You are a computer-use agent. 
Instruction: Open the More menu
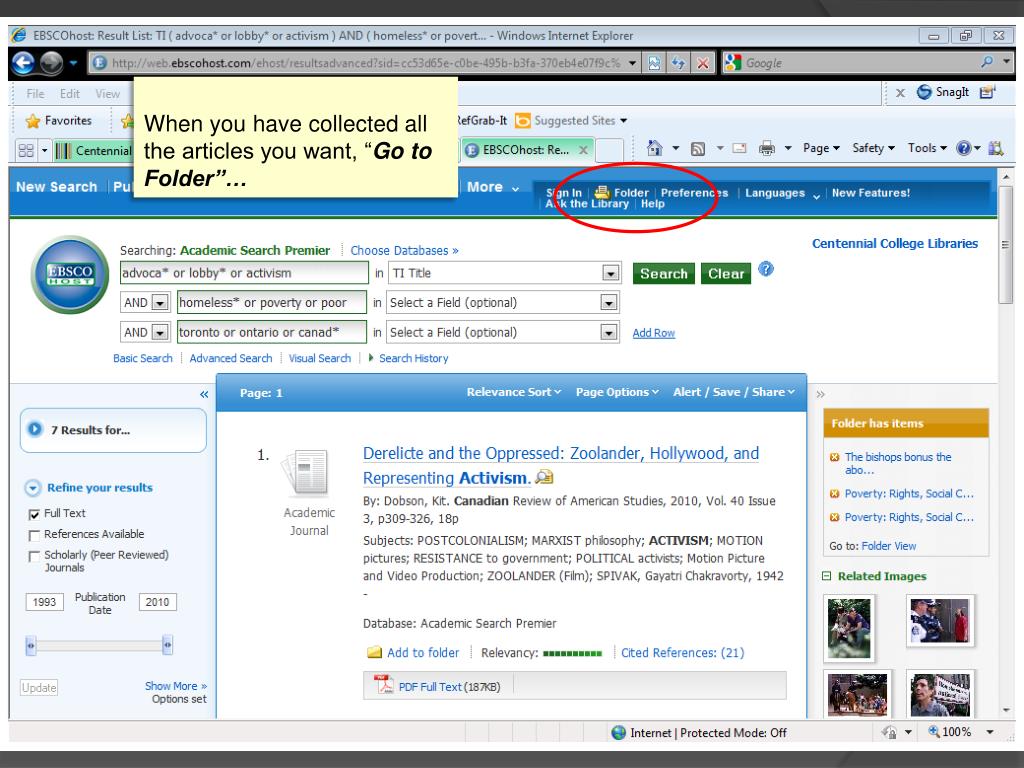click(x=492, y=187)
